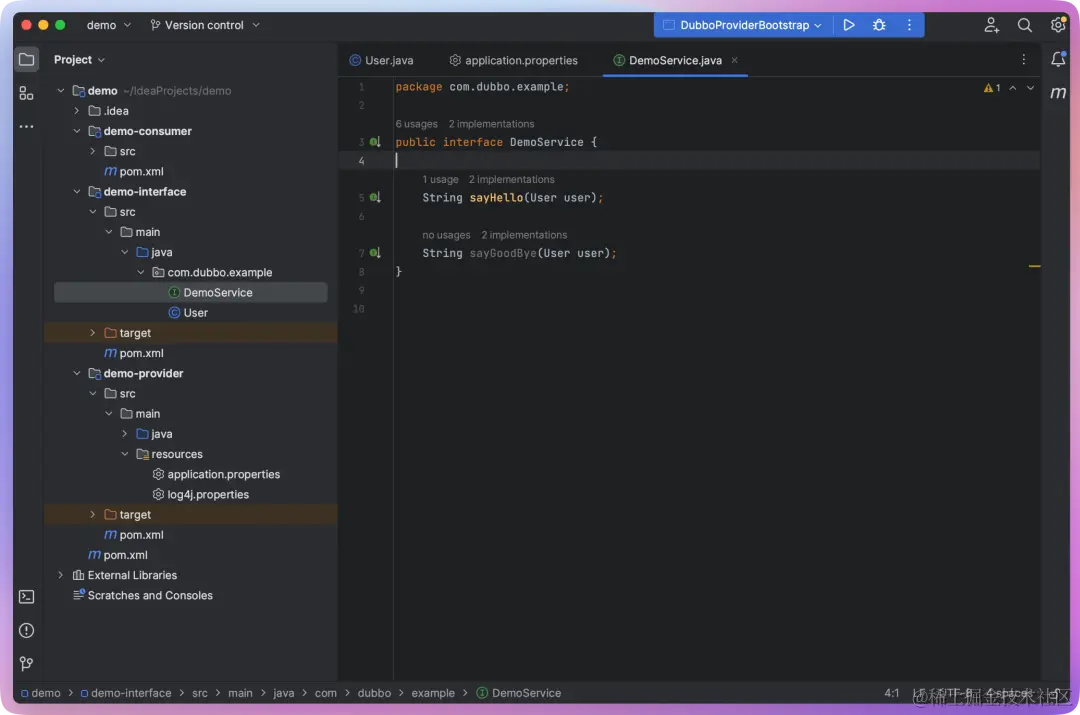
Task: Collapse the demo root project node
Action: 61,91
